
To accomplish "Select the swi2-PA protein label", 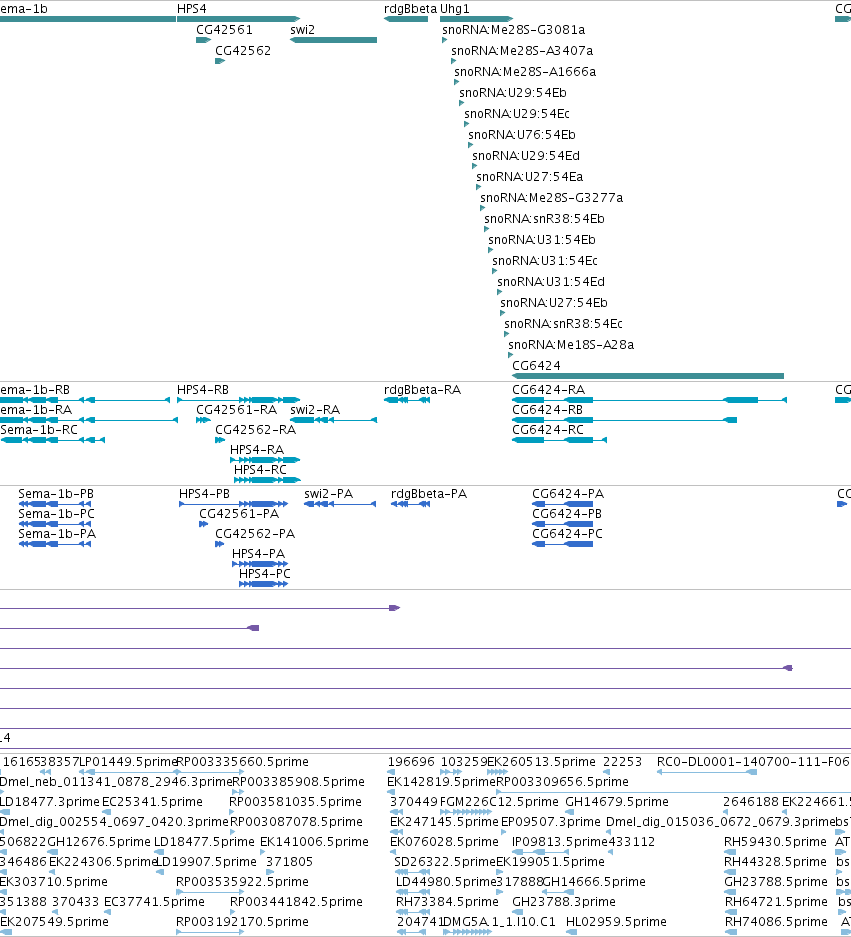I will [329, 494].
